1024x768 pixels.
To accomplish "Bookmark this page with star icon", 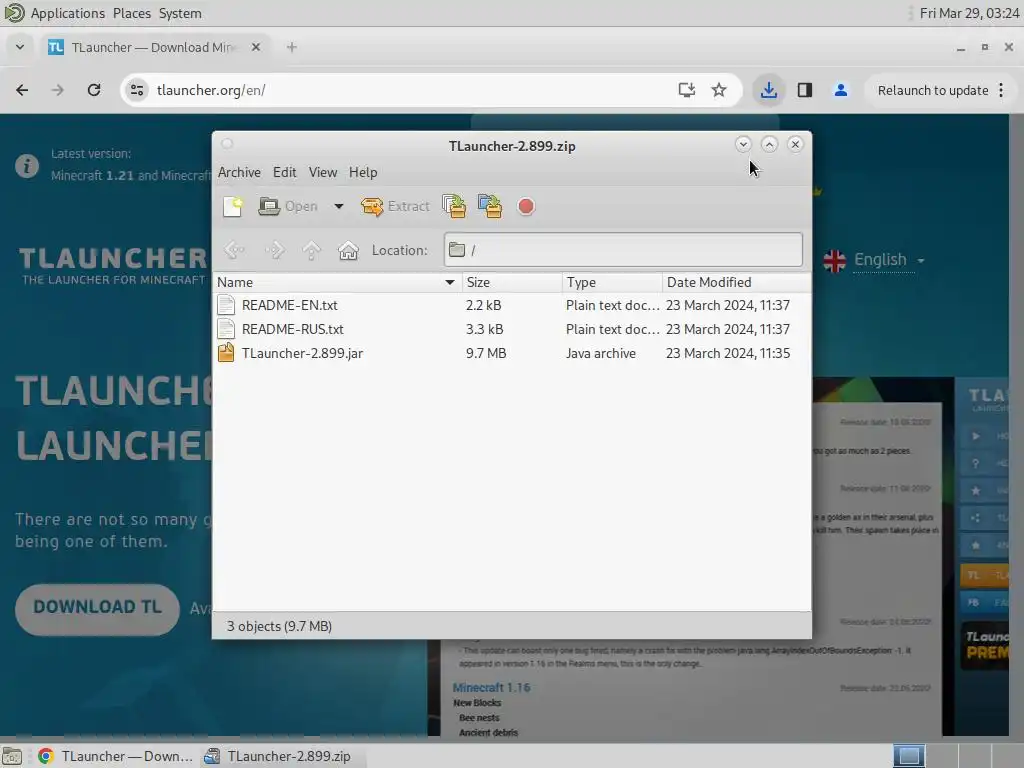I will [719, 90].
